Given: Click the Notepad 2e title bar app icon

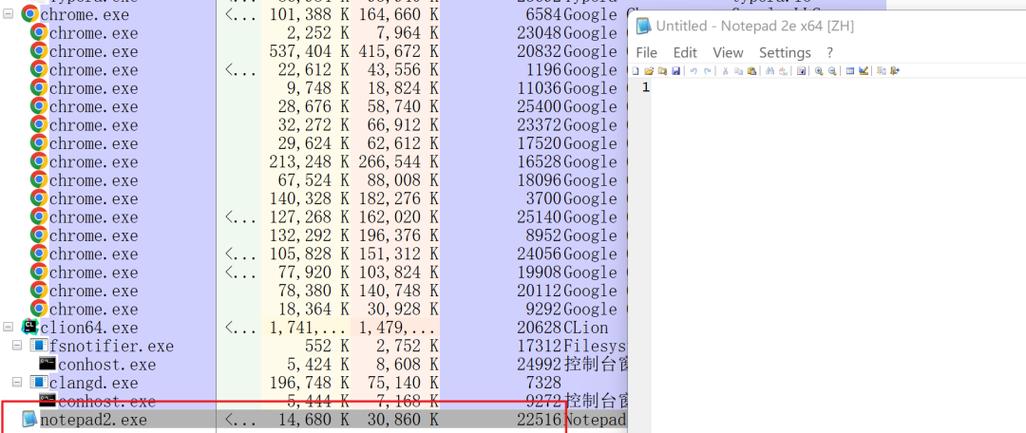Looking at the screenshot, I should coord(644,26).
